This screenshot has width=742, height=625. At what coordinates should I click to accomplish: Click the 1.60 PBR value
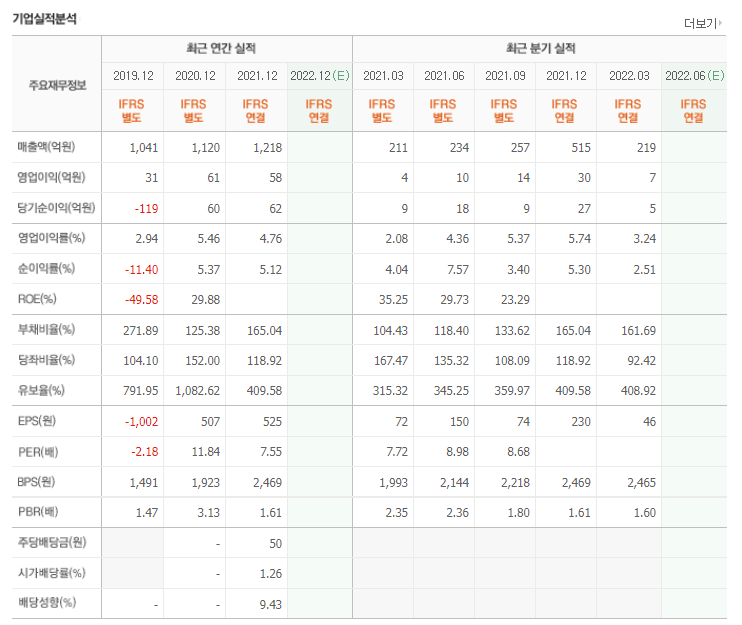[x=645, y=513]
